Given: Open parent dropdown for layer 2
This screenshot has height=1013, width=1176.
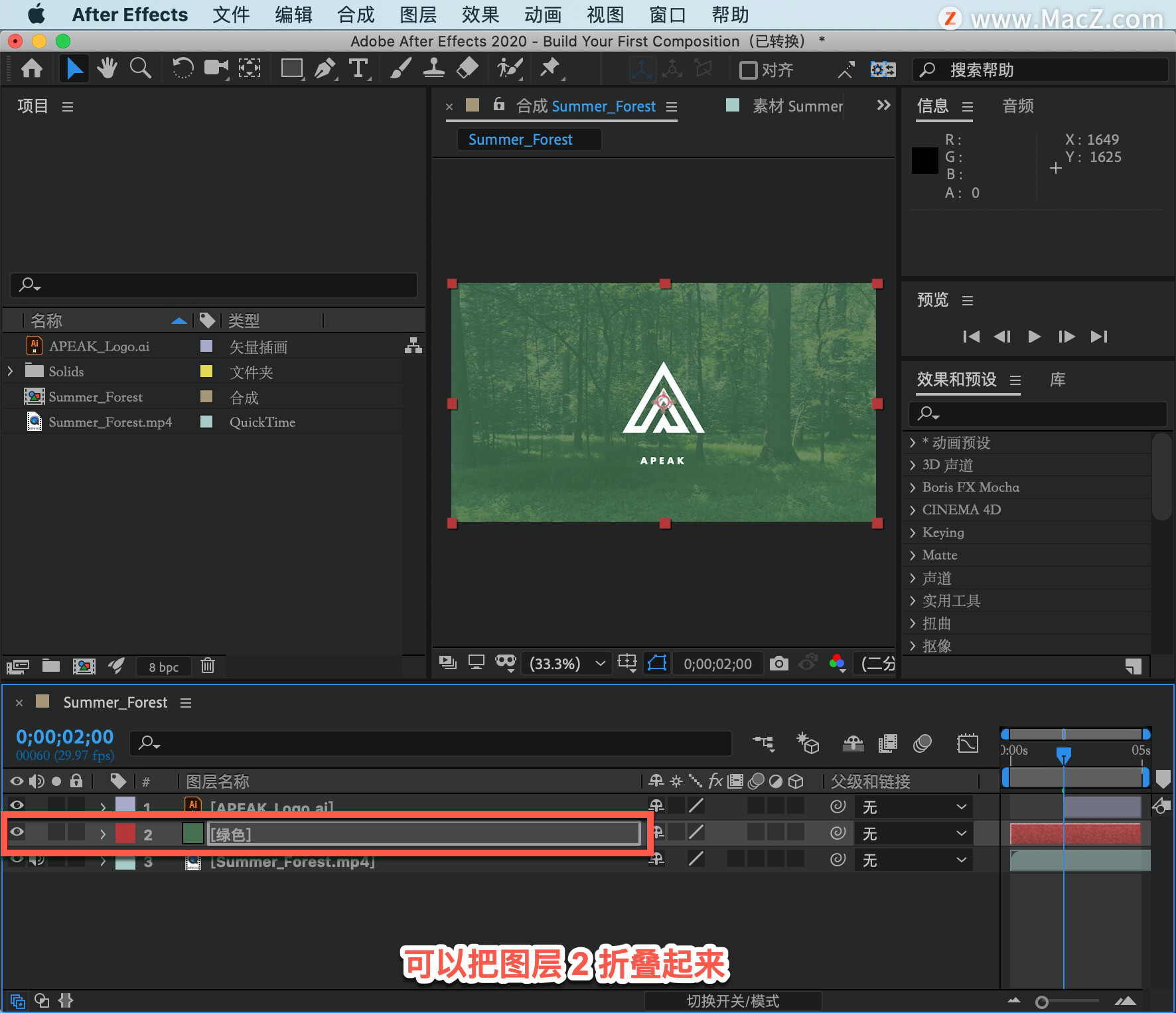Looking at the screenshot, I should 913,833.
